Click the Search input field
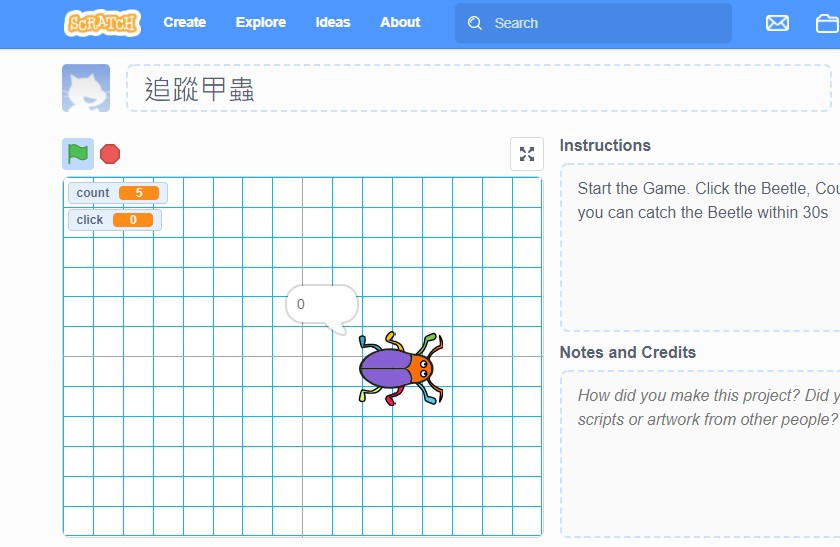 [x=593, y=23]
